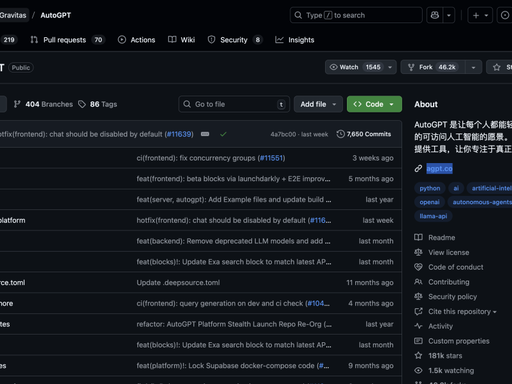The width and height of the screenshot is (512, 384).
Task: Focus the Type / to search field
Action: pos(356,15)
